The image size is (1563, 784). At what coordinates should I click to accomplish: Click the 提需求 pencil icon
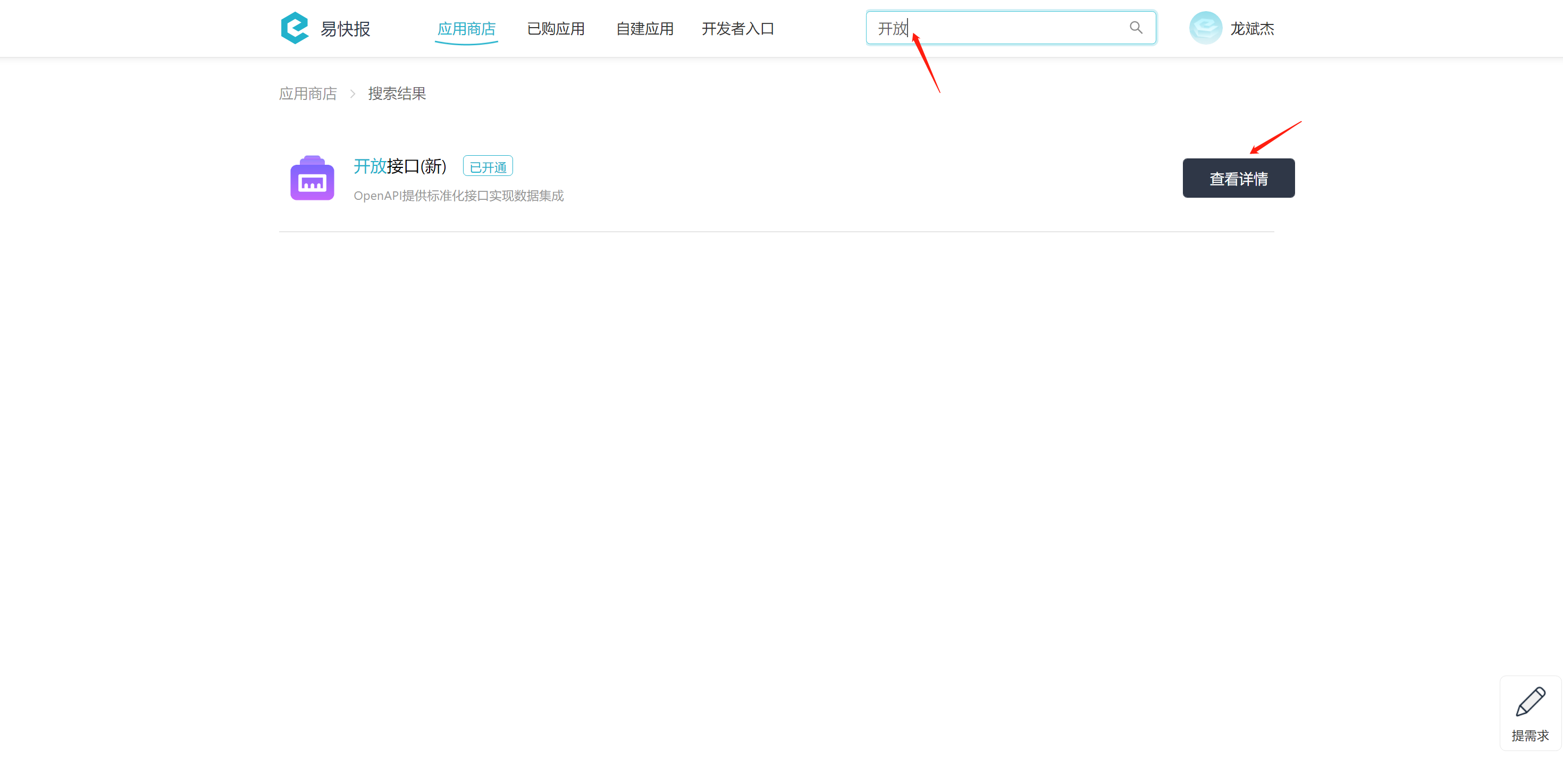click(1530, 702)
